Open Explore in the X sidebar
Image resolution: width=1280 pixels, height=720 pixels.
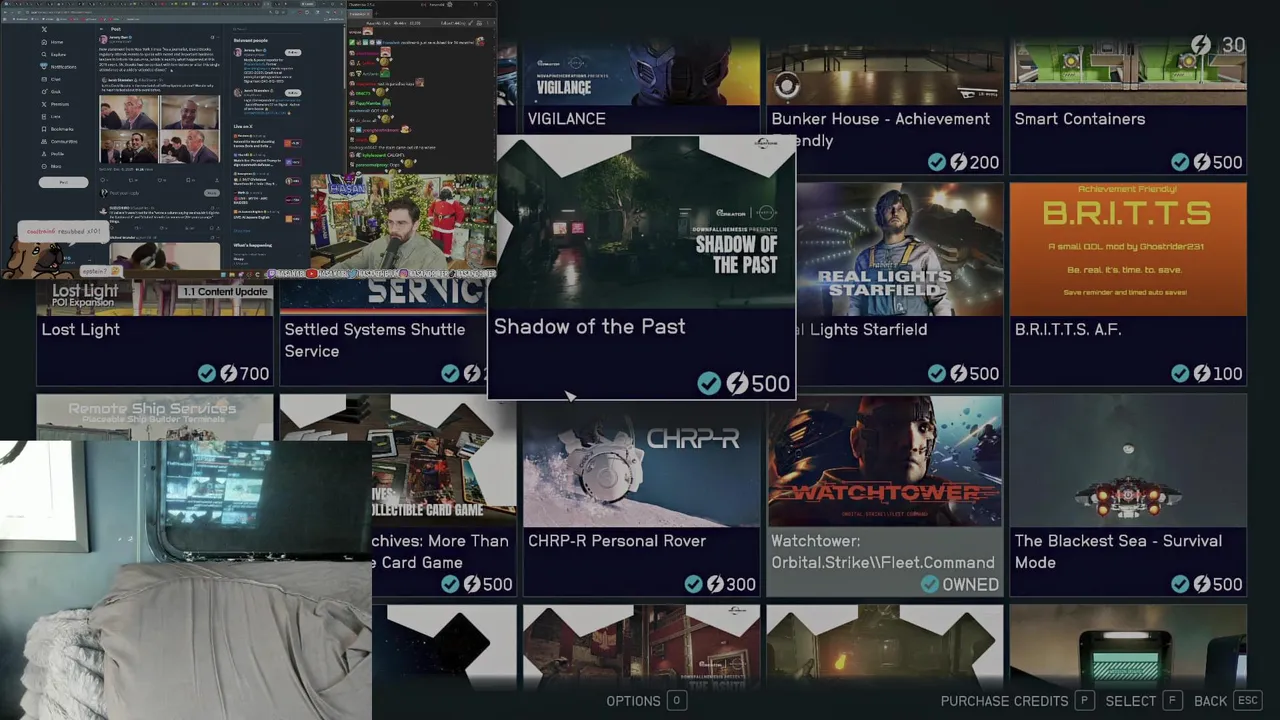[53, 54]
